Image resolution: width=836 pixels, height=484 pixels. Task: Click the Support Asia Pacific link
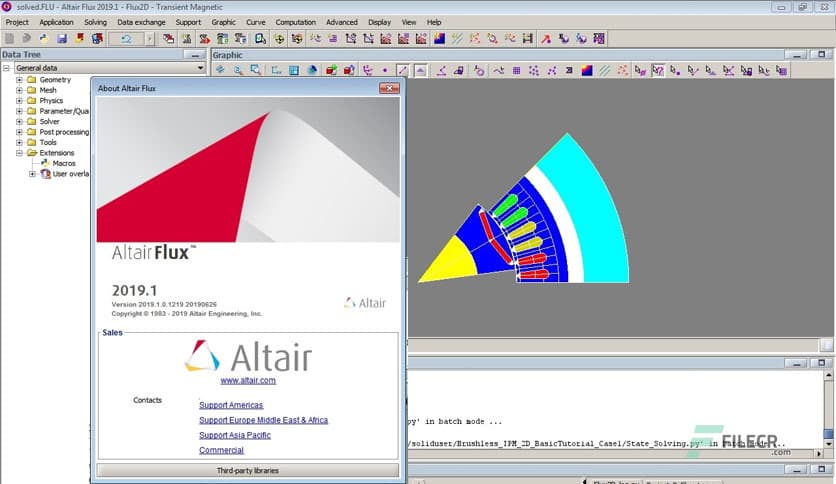[x=235, y=435]
